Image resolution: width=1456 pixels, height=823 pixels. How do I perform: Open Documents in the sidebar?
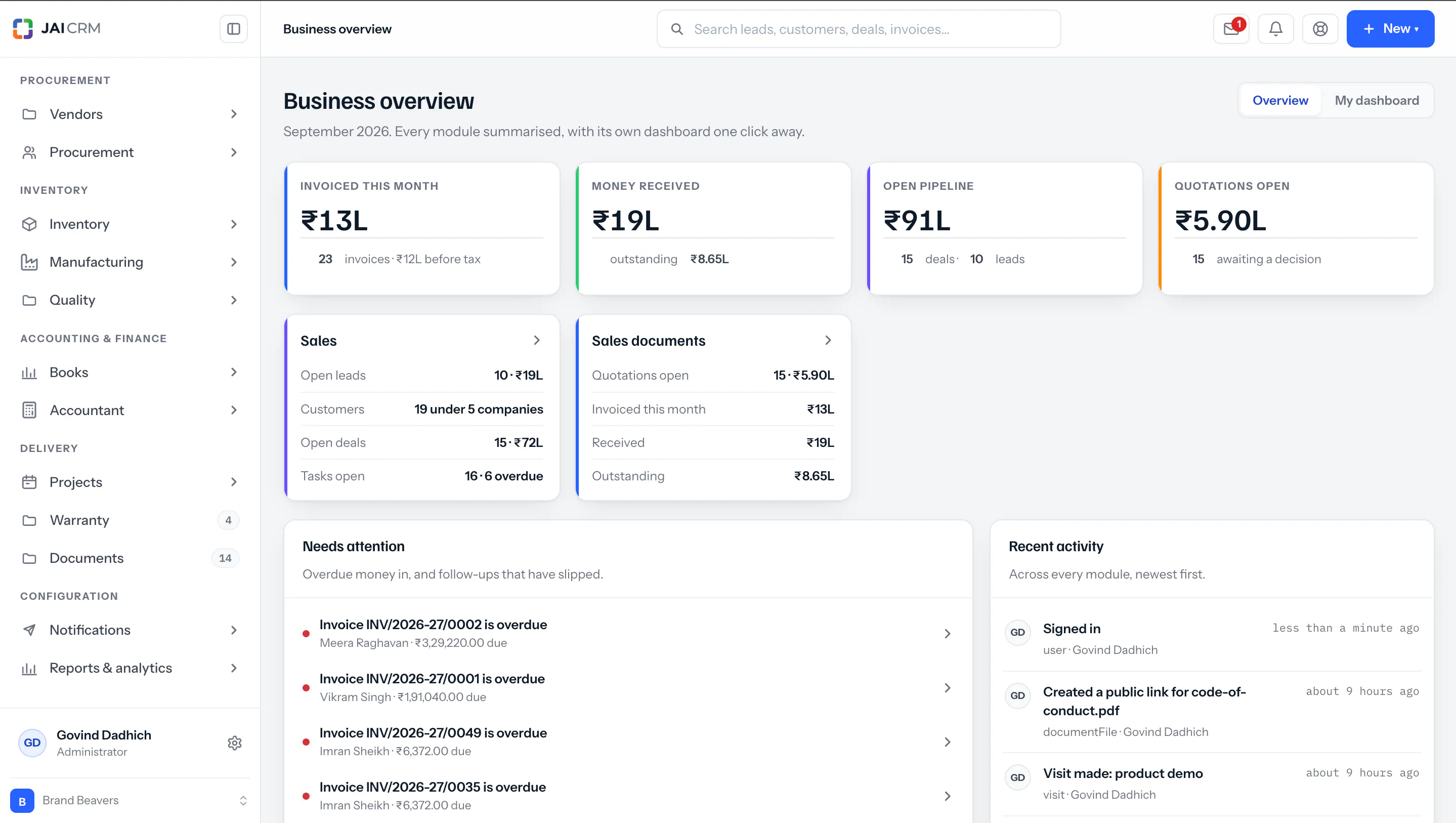(130, 558)
